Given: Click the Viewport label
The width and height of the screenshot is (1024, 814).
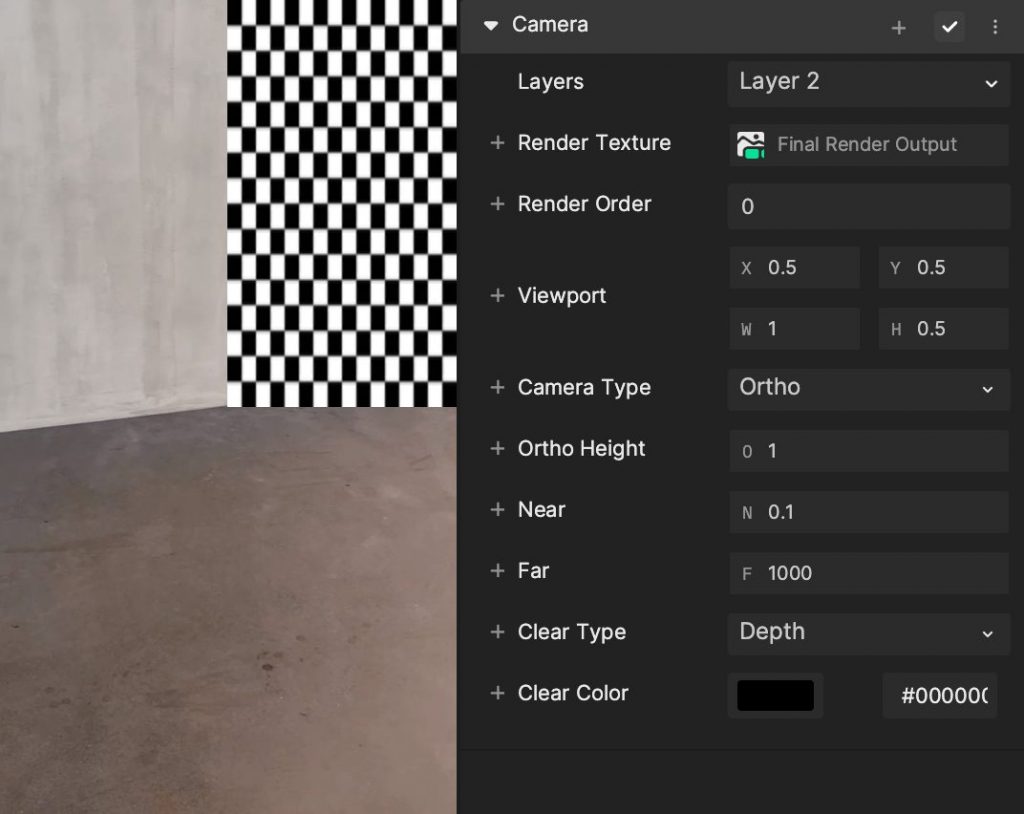Looking at the screenshot, I should click(x=562, y=295).
